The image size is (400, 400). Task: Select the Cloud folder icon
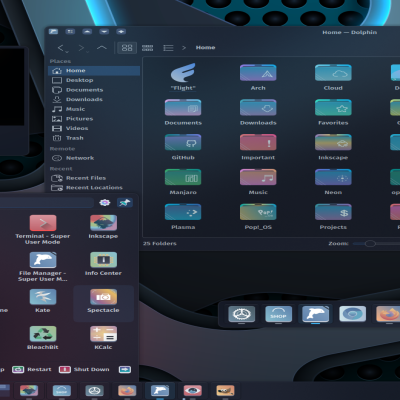tap(333, 77)
